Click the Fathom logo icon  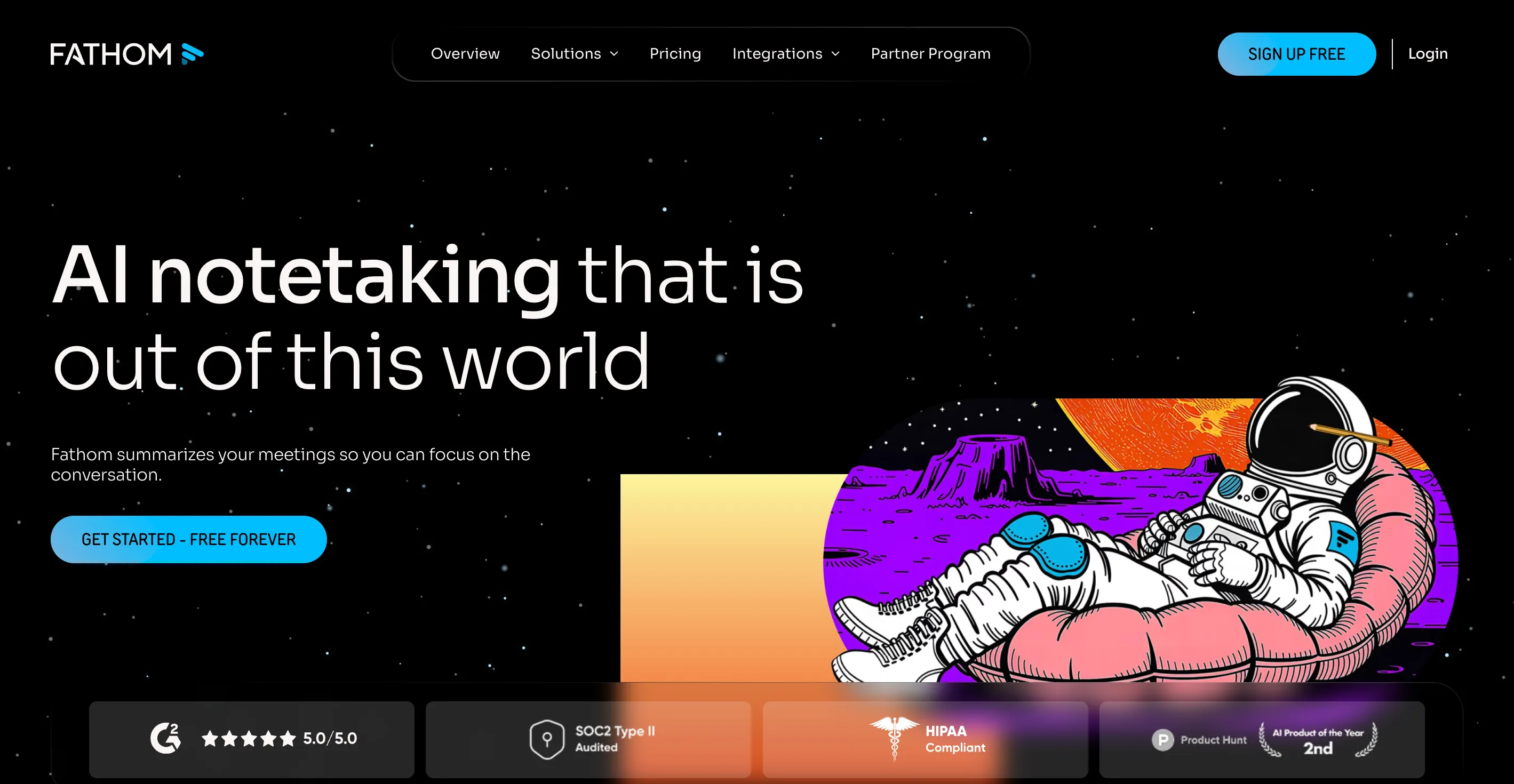[192, 54]
